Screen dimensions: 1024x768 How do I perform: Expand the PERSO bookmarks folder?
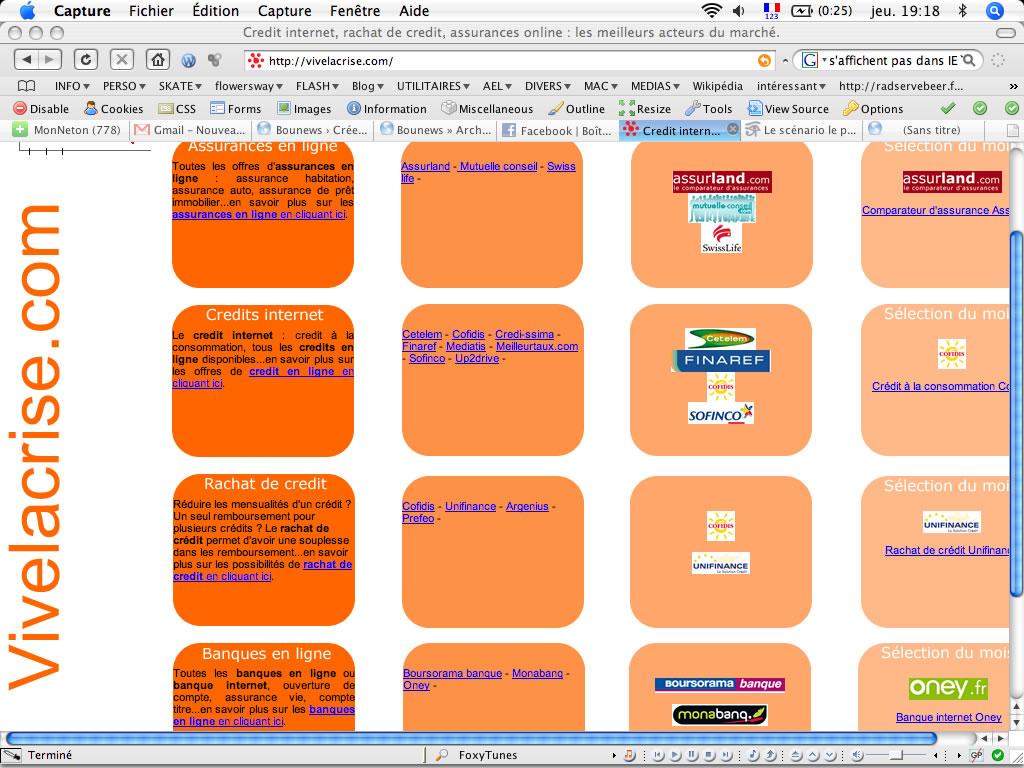124,86
